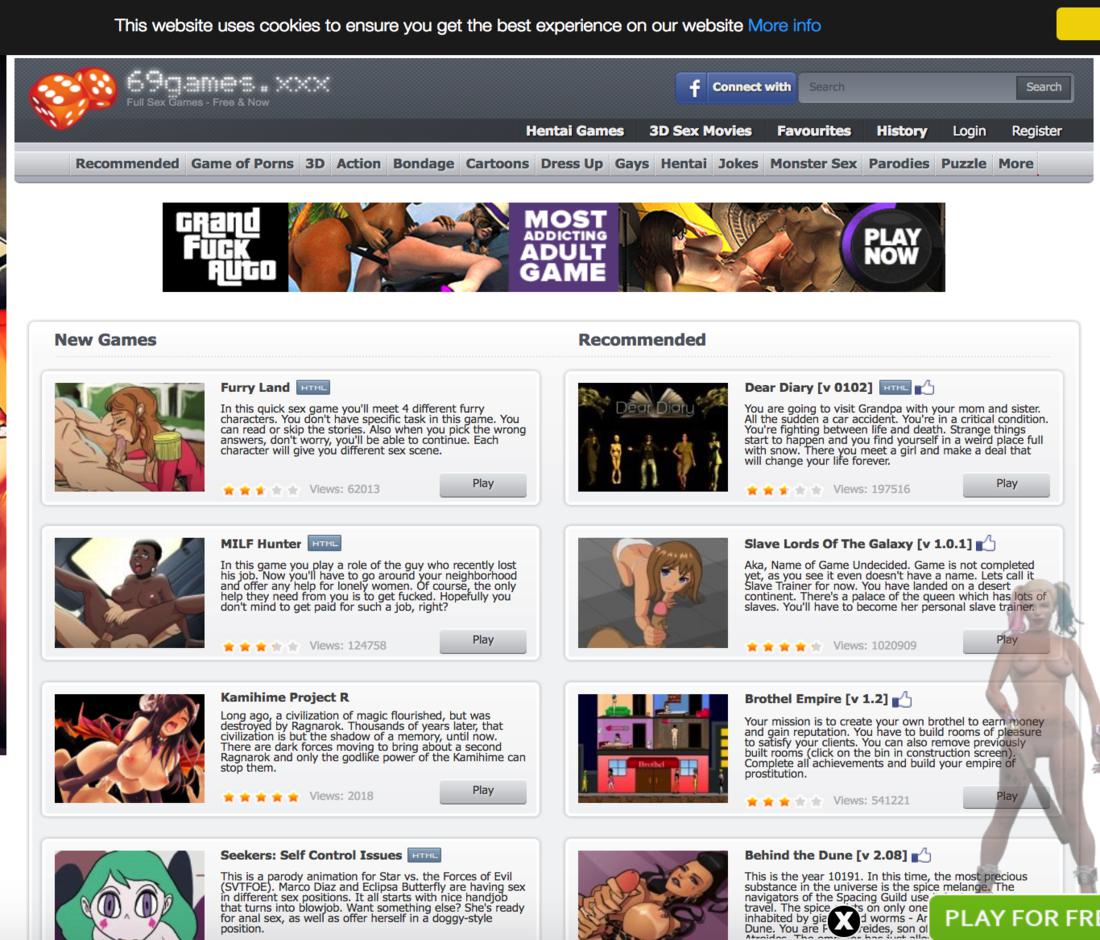Click the red dice site logo
The width and height of the screenshot is (1100, 940).
pyautogui.click(x=73, y=98)
